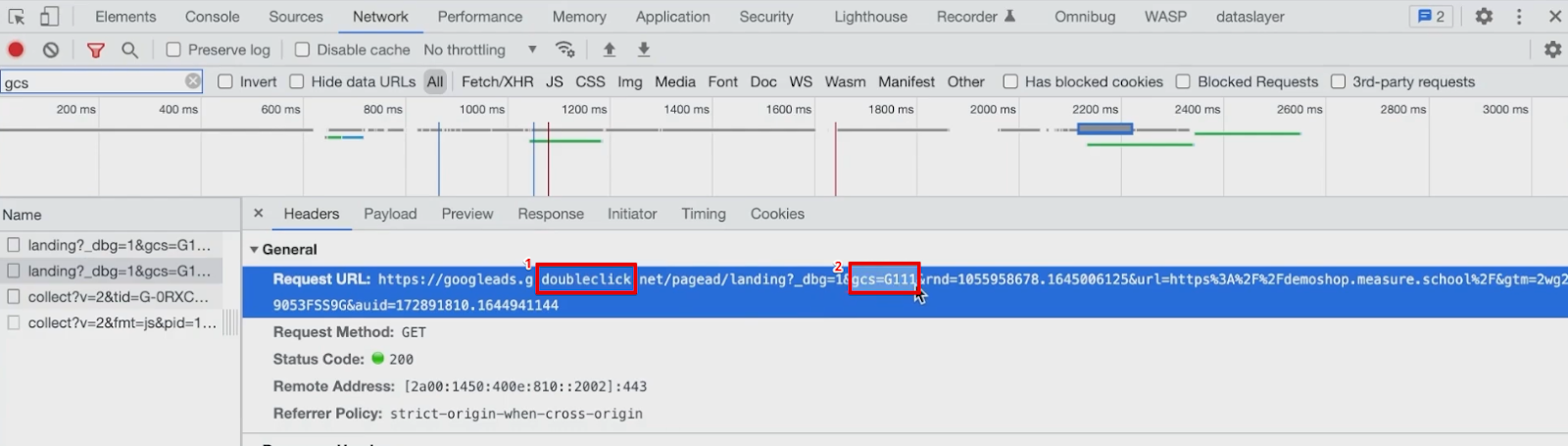Filter requests by CSS type
This screenshot has height=446, width=1568.
coord(590,81)
